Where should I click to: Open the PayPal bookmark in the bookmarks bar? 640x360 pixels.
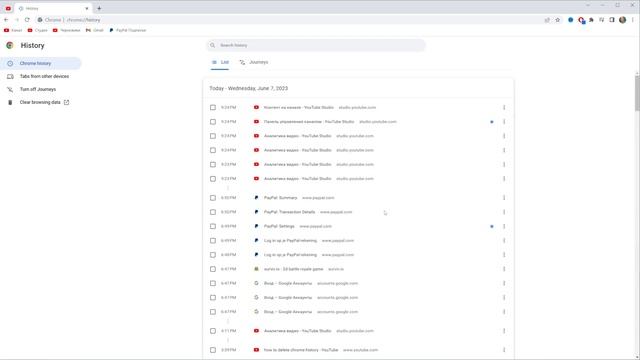click(x=128, y=30)
